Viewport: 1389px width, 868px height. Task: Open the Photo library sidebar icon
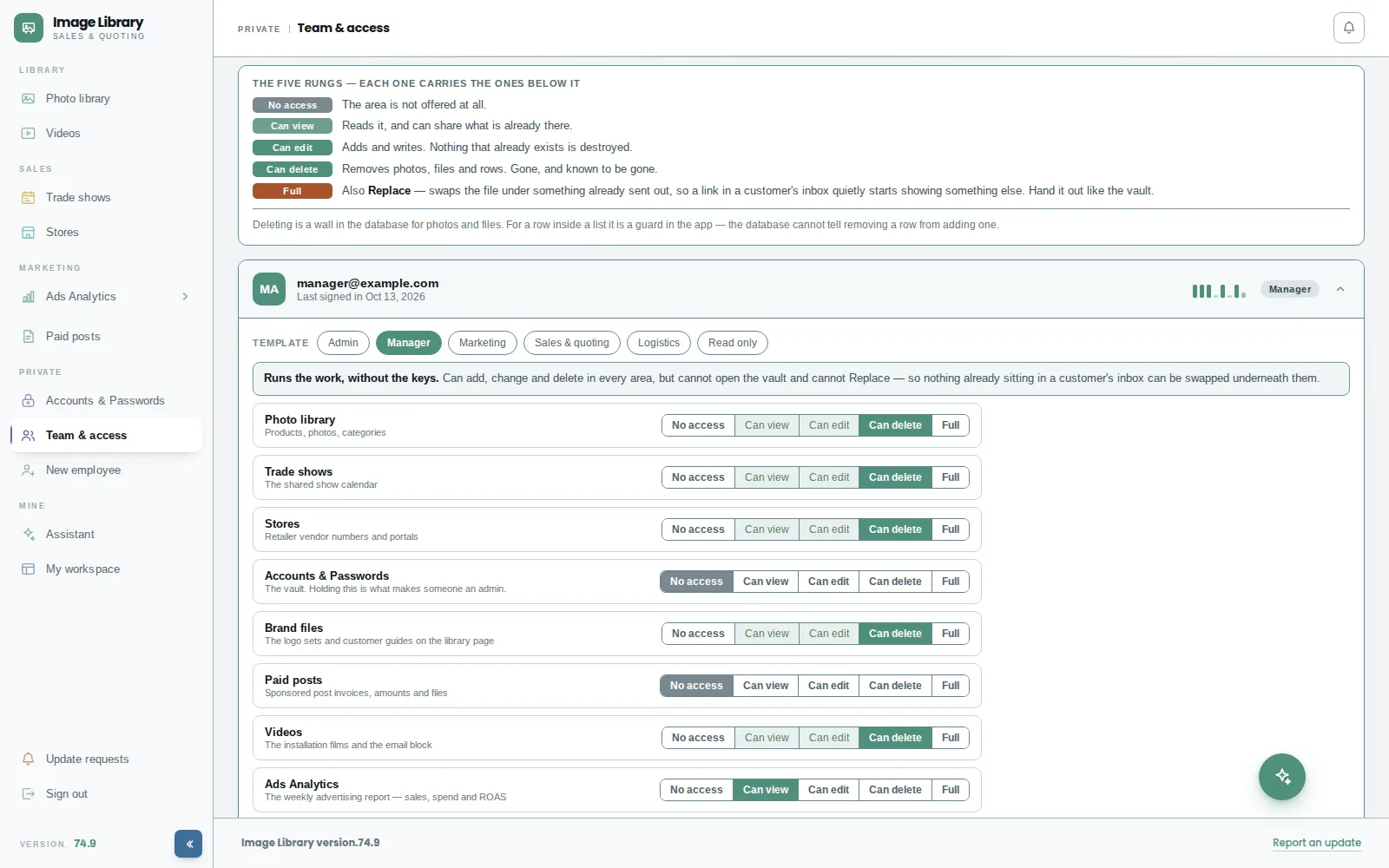coord(29,99)
